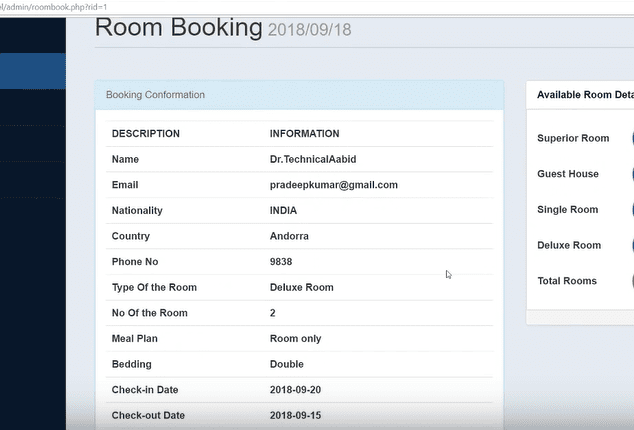
Task: Click the Deluxe Room value in Type row
Action: [302, 288]
